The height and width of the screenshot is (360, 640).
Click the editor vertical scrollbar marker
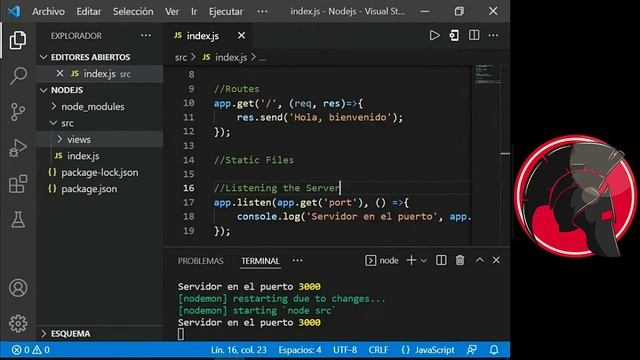click(505, 154)
